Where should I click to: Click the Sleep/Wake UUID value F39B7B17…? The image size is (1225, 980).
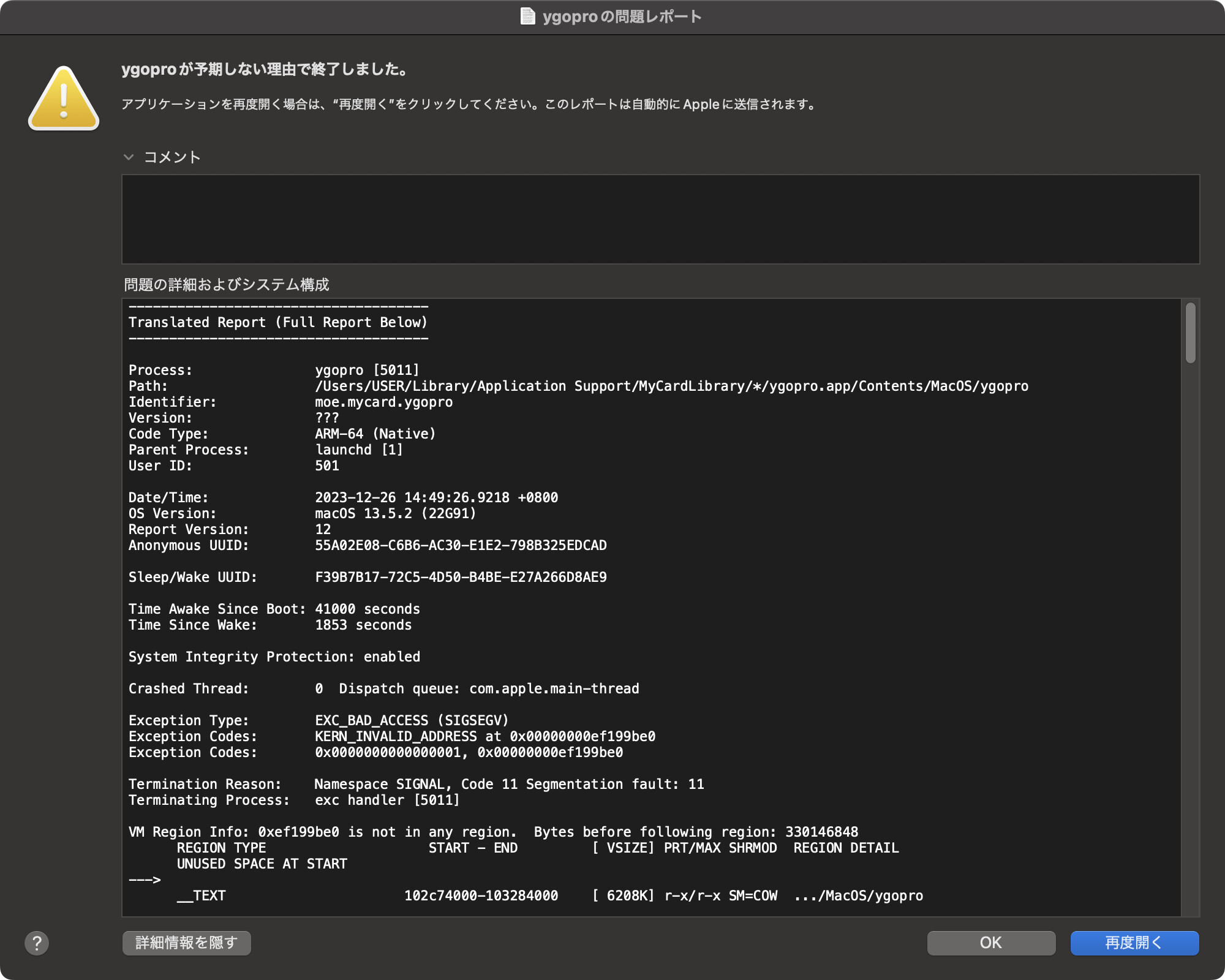pos(461,577)
